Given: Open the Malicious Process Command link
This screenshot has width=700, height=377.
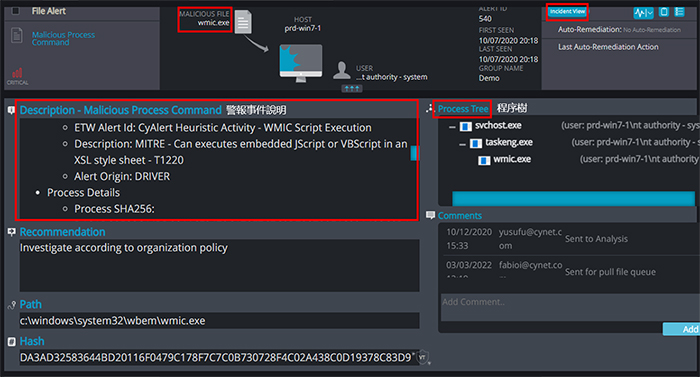Looking at the screenshot, I should pyautogui.click(x=63, y=38).
